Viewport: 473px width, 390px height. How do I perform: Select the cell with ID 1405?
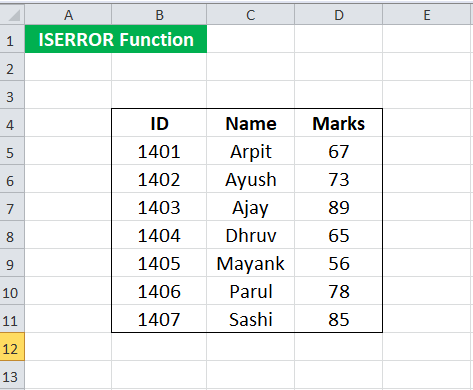coord(159,263)
